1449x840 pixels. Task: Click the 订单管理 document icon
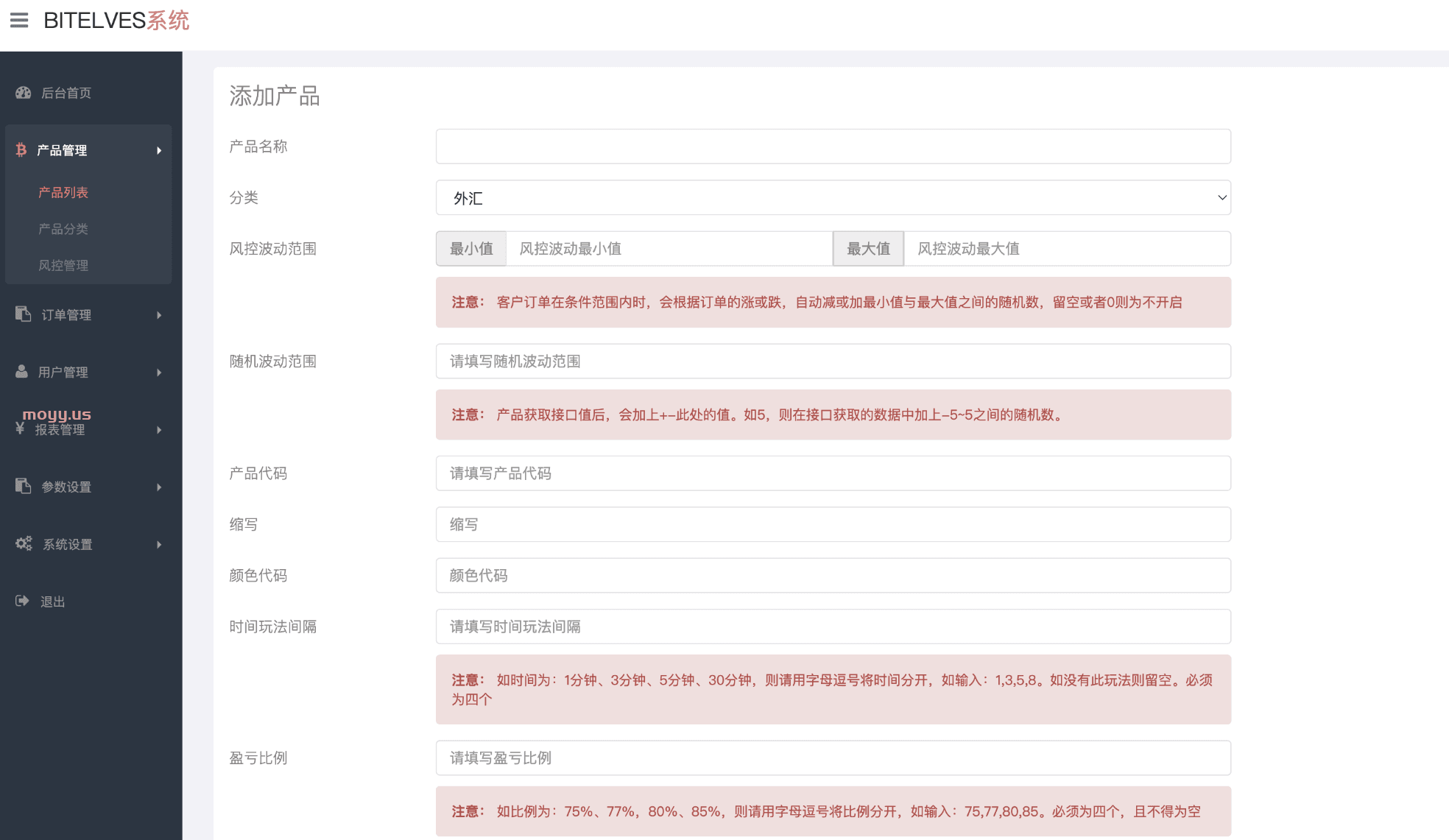tap(24, 314)
